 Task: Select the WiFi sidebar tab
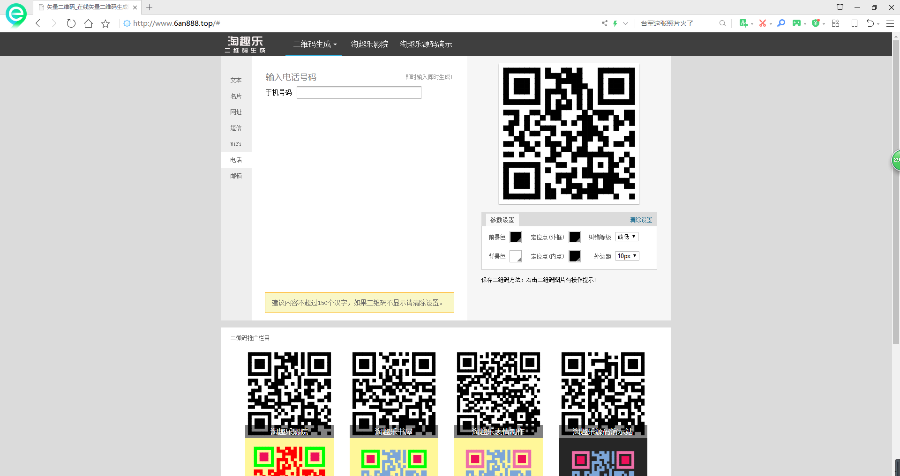point(236,144)
